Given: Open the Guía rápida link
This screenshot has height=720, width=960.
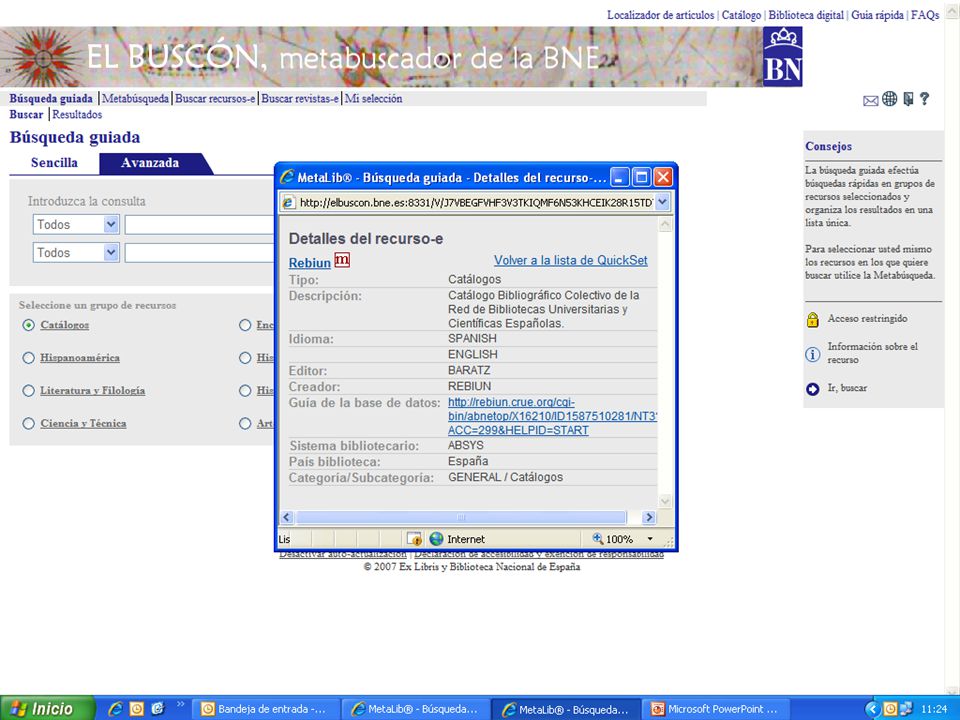Looking at the screenshot, I should point(877,15).
